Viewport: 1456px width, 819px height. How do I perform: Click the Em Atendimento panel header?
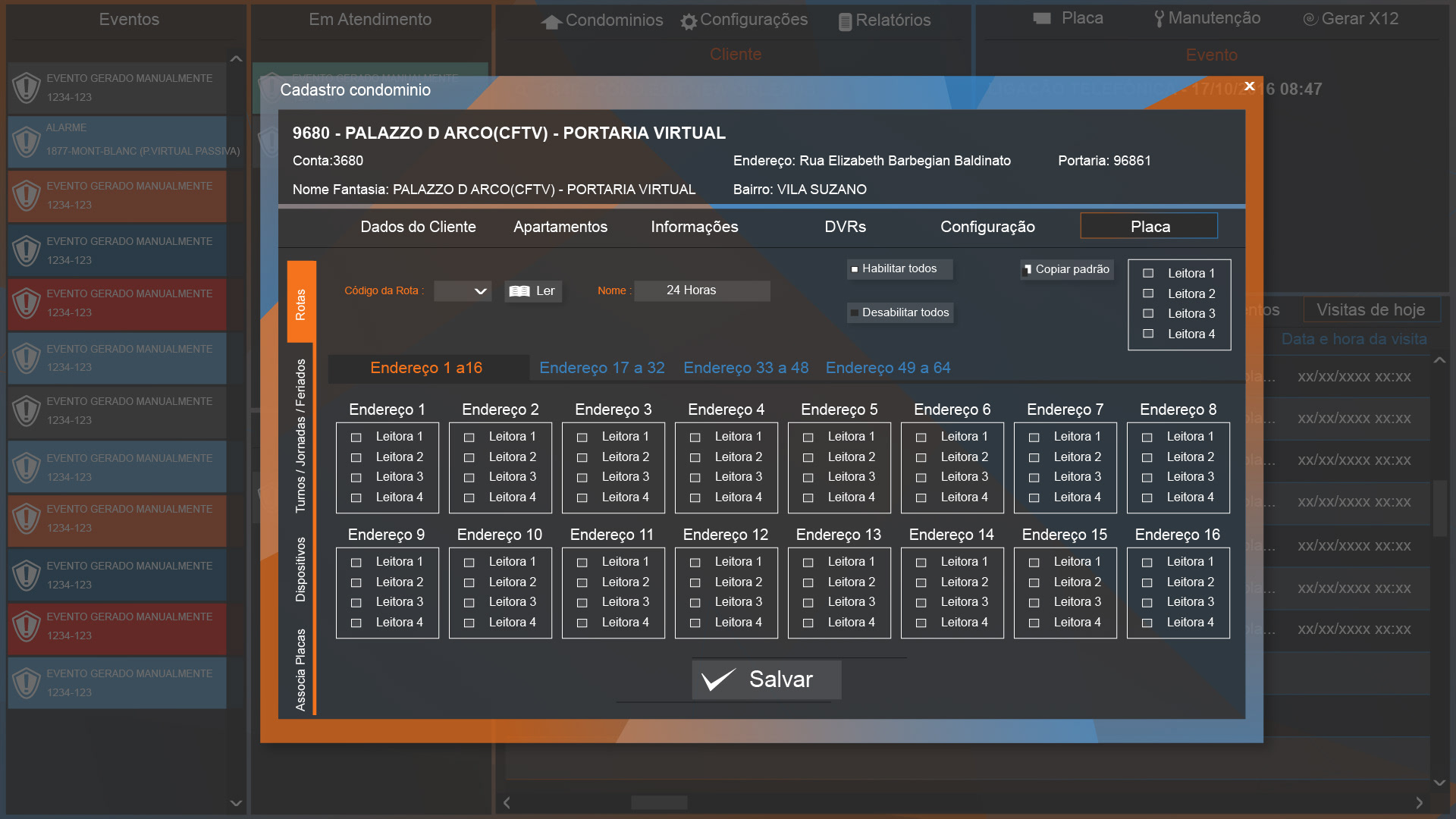[370, 20]
